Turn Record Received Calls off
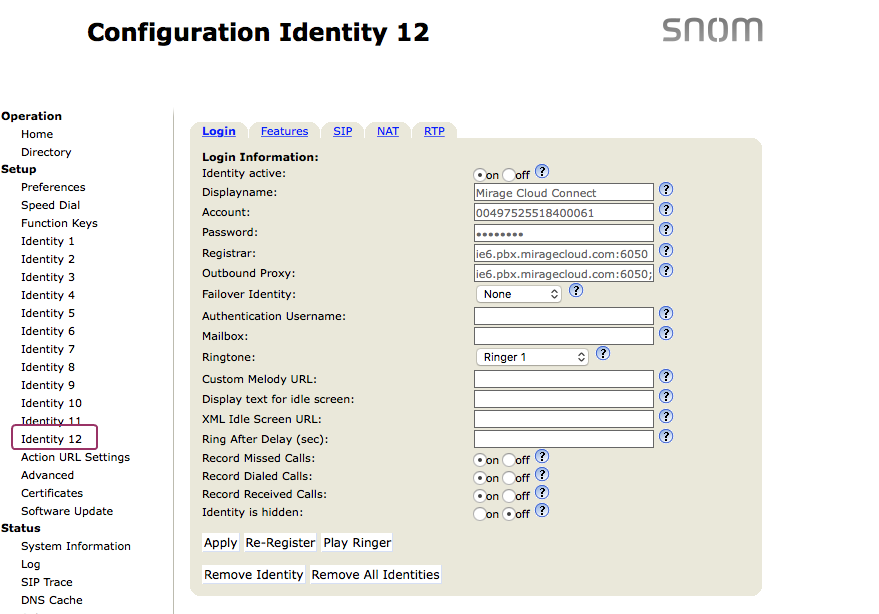Screen dimensions: 879x614 pos(508,496)
